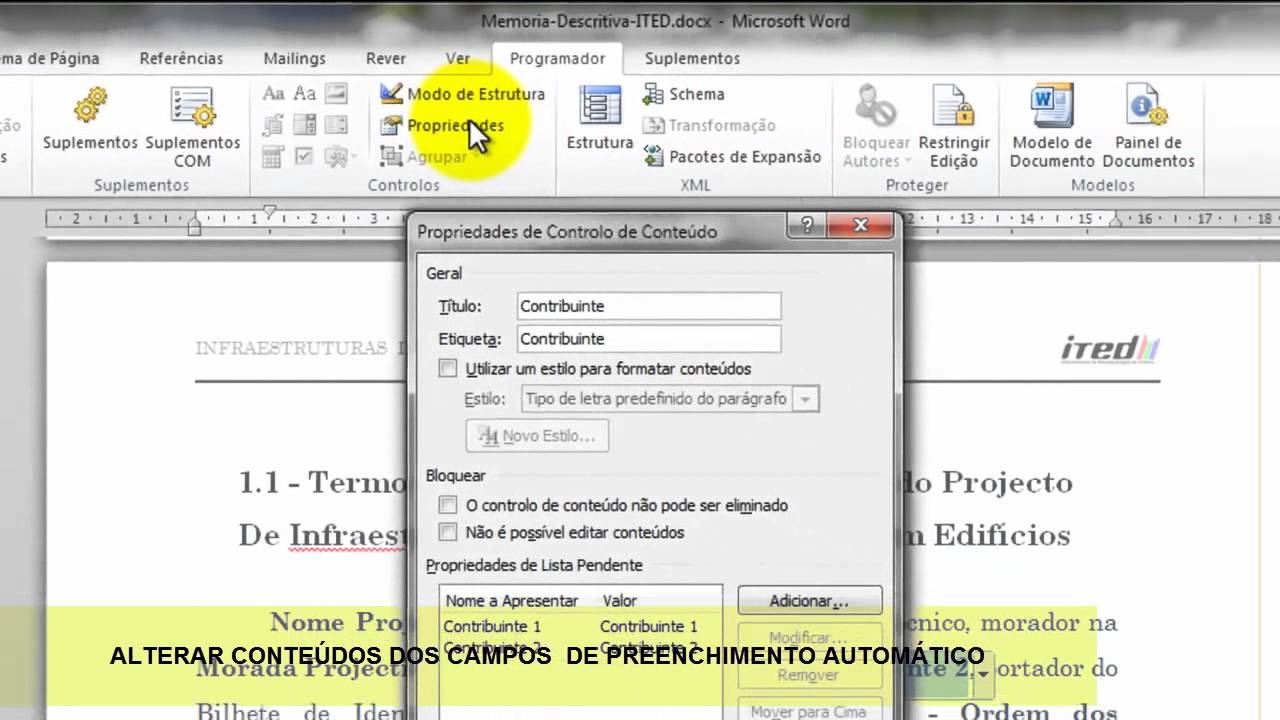This screenshot has height=720, width=1280.
Task: Close the Propriedades de Controlo de Conteúdo dialog
Action: point(860,226)
